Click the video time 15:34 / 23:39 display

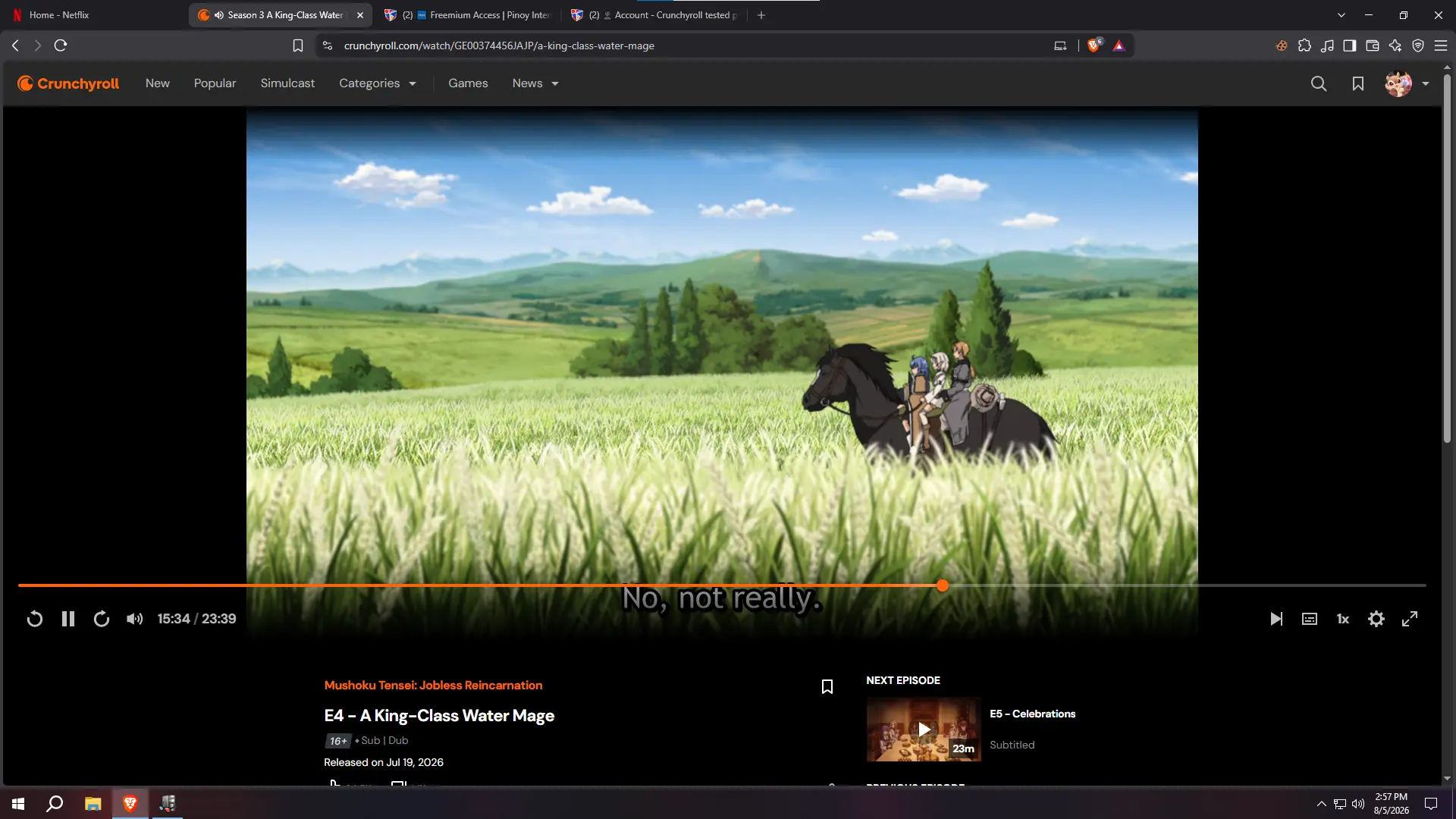point(196,619)
